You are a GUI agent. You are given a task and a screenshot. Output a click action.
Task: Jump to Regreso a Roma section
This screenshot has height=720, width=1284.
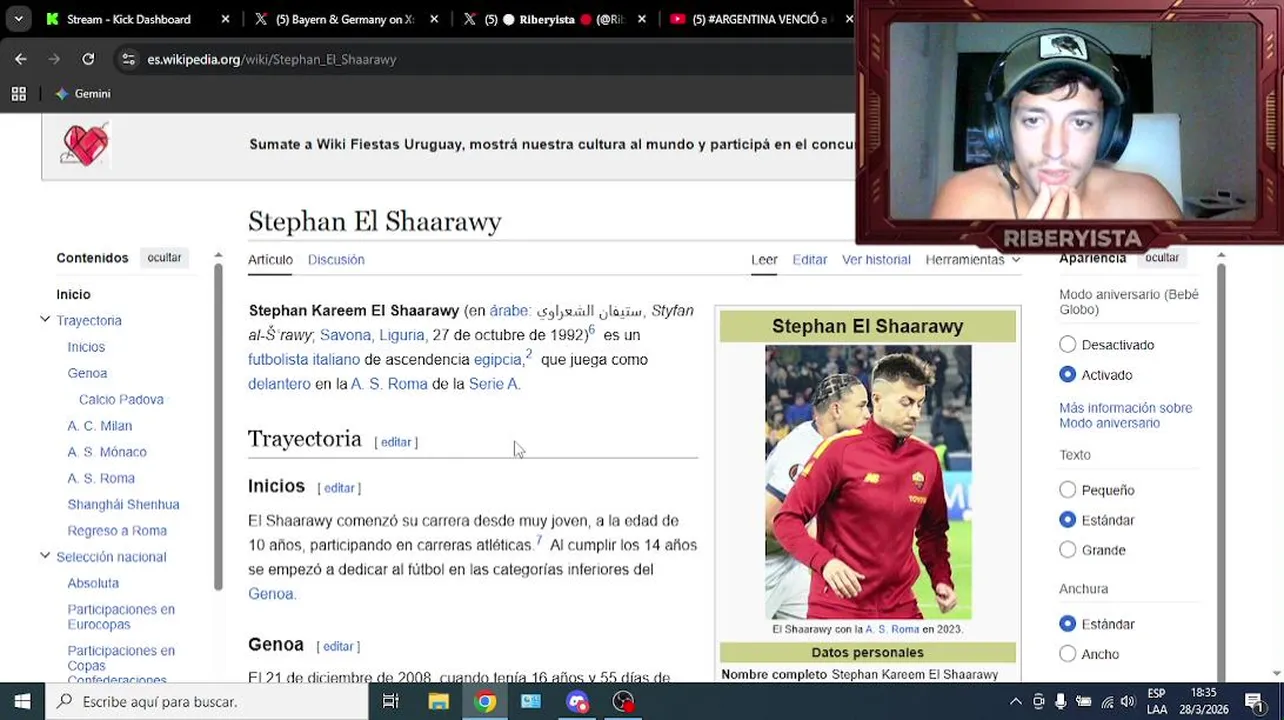(117, 530)
